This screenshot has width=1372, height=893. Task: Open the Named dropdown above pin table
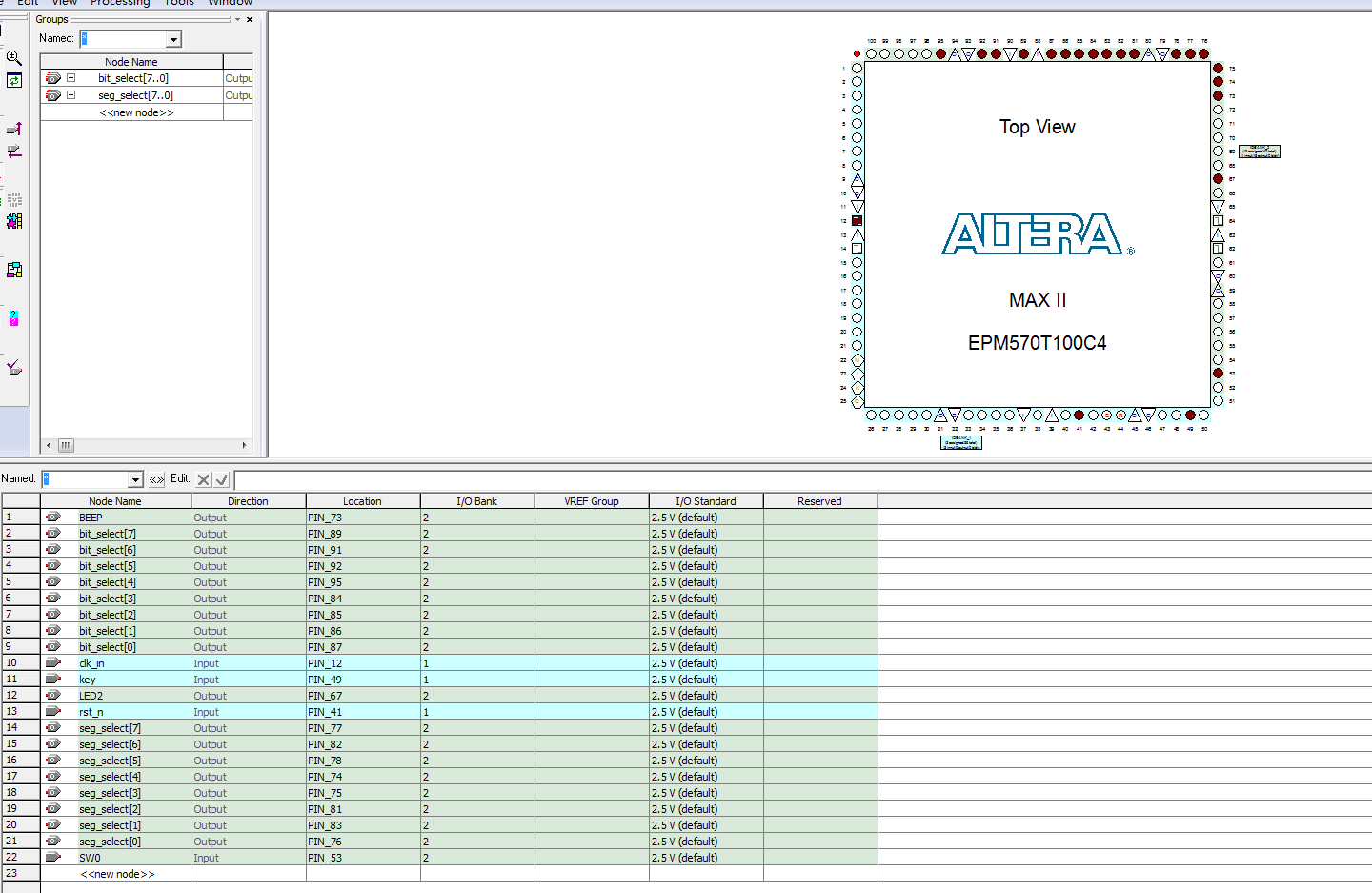[x=135, y=479]
